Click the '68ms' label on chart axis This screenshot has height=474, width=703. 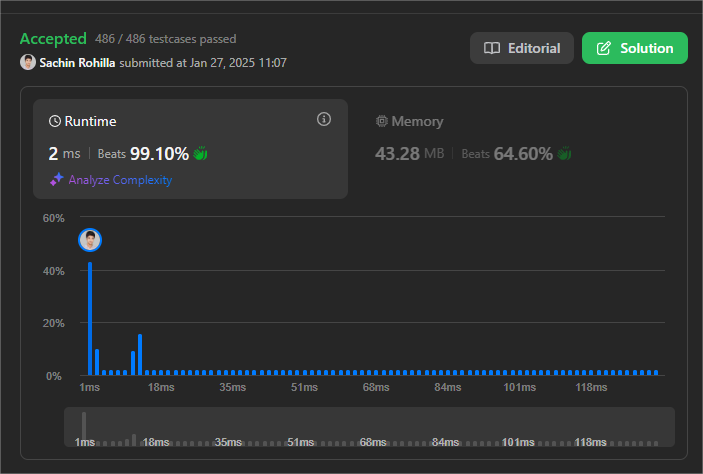(376, 387)
